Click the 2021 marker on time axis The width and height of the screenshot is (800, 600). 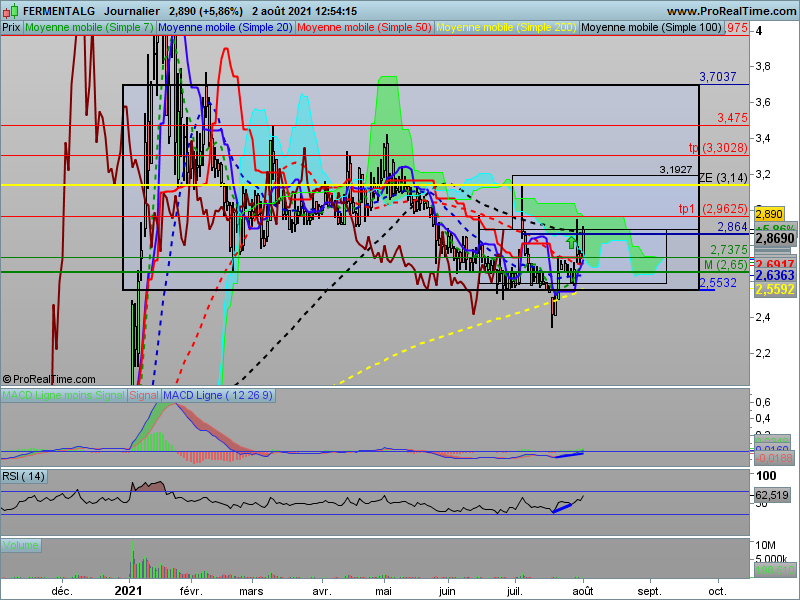pyautogui.click(x=128, y=591)
